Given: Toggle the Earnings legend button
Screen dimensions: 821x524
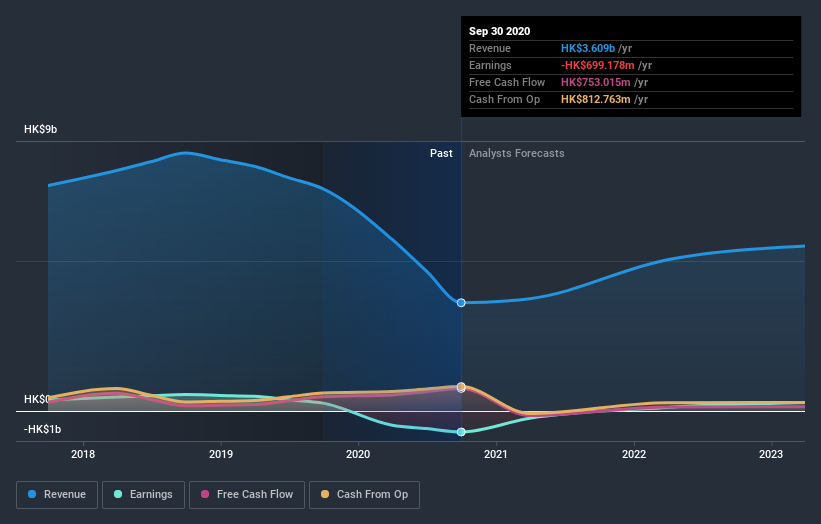Looking at the screenshot, I should point(143,495).
